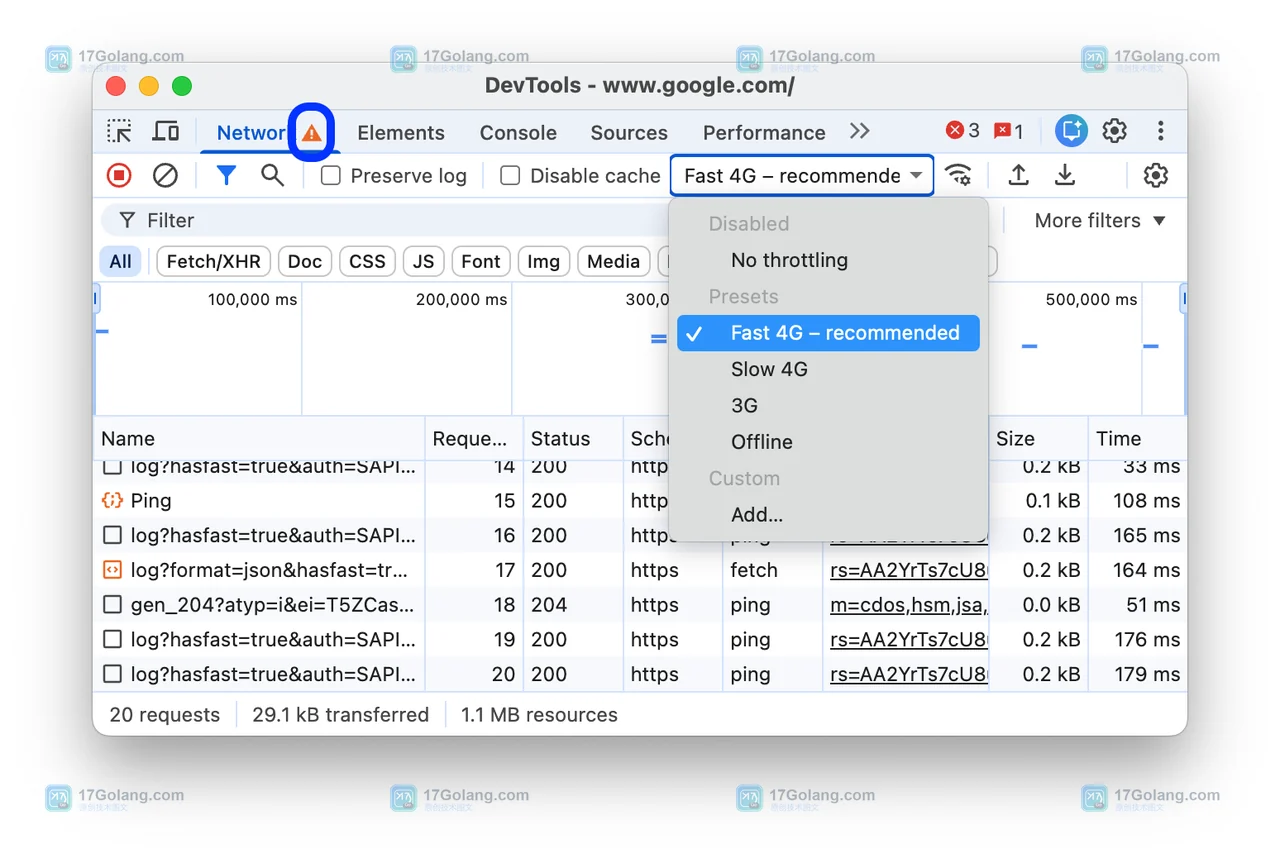Filter by Img requests
The width and height of the screenshot is (1280, 858).
click(543, 262)
